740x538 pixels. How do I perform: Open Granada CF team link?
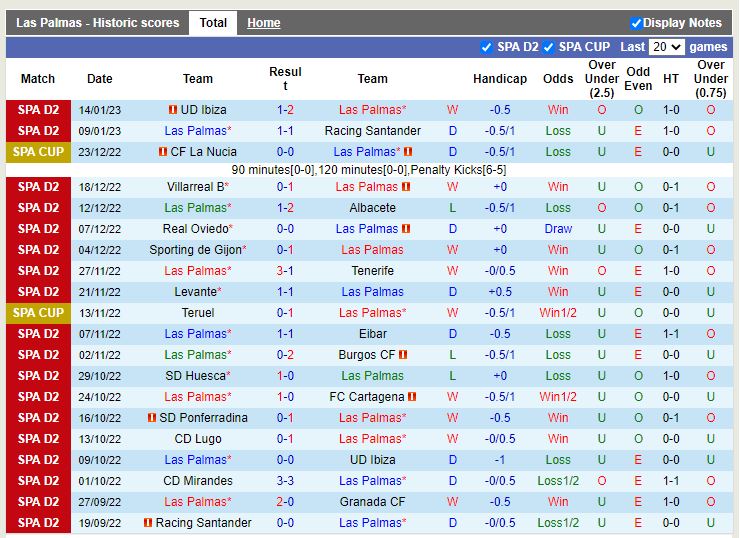click(372, 502)
